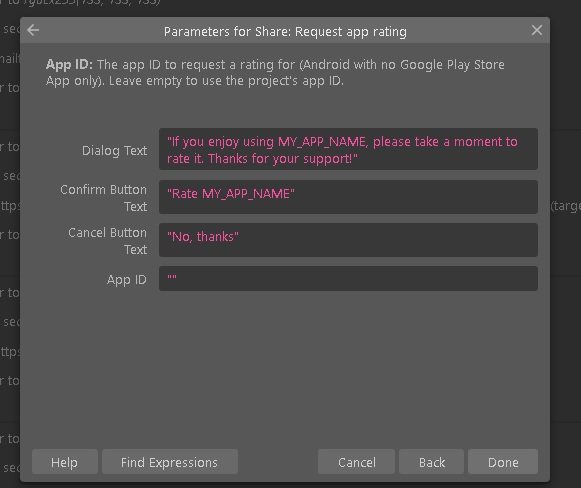This screenshot has width=581, height=488.
Task: Open the Help button
Action: pyautogui.click(x=64, y=462)
